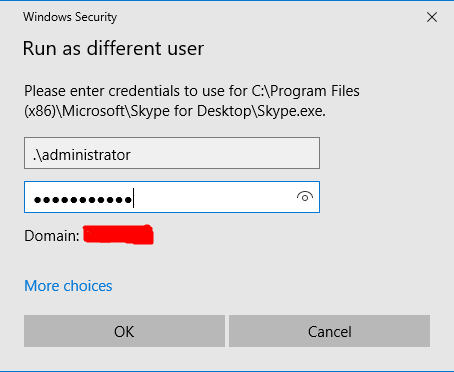454x372 pixels.
Task: Expand the More choices link
Action: 68,286
